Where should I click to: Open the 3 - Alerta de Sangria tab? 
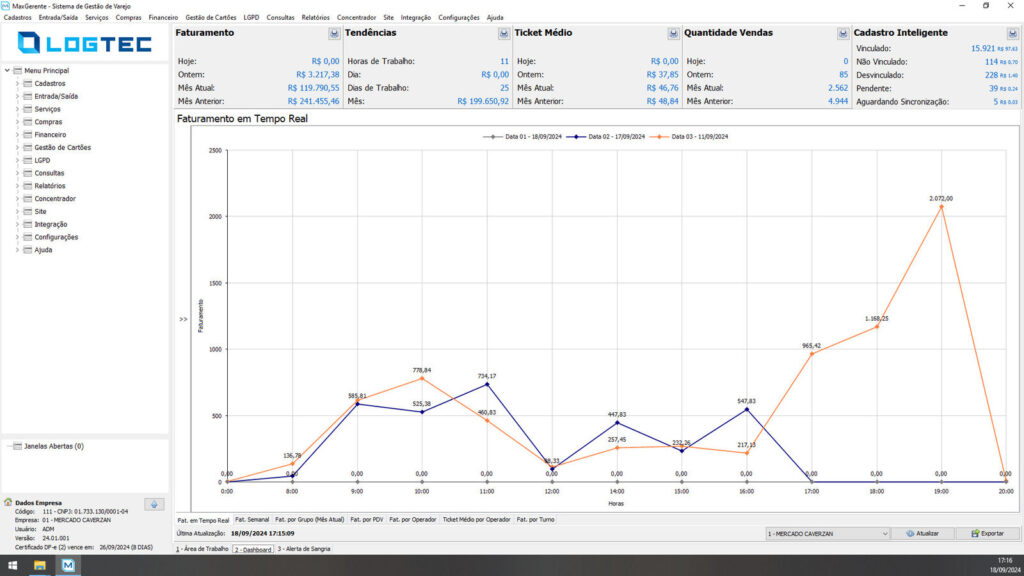[304, 549]
